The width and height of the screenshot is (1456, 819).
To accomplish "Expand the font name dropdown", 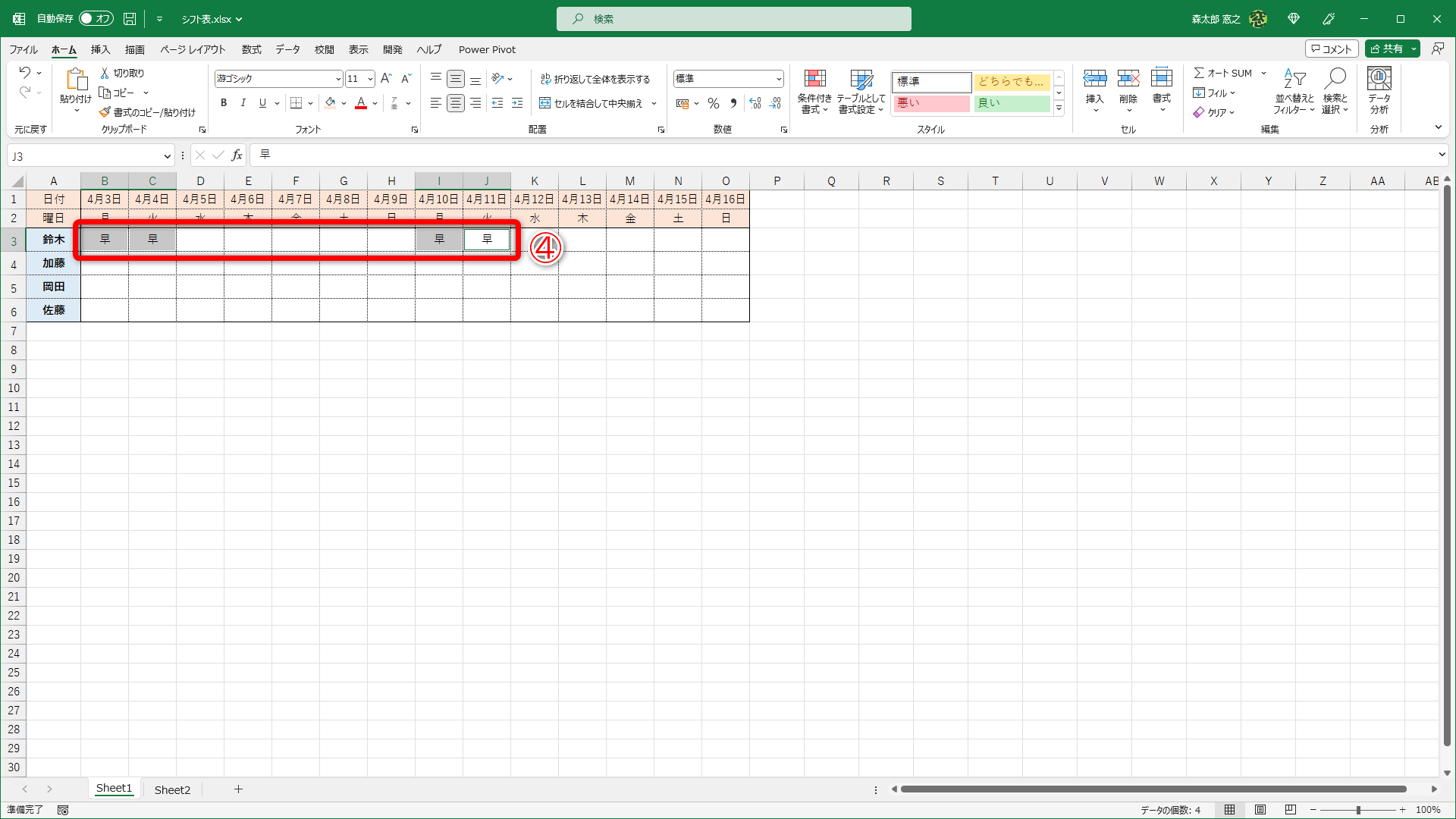I will 338,79.
